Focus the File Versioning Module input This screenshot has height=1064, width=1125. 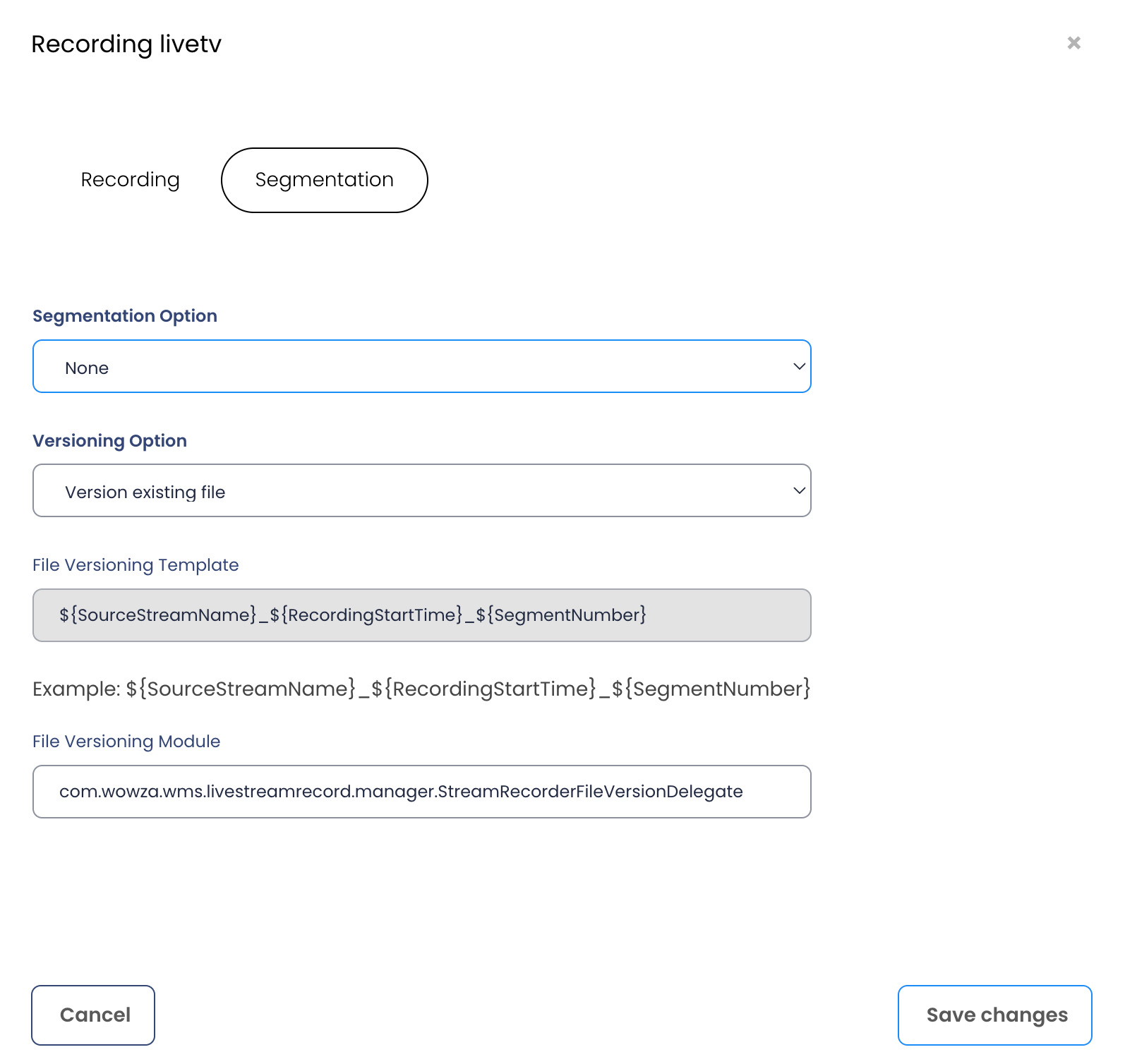point(421,792)
